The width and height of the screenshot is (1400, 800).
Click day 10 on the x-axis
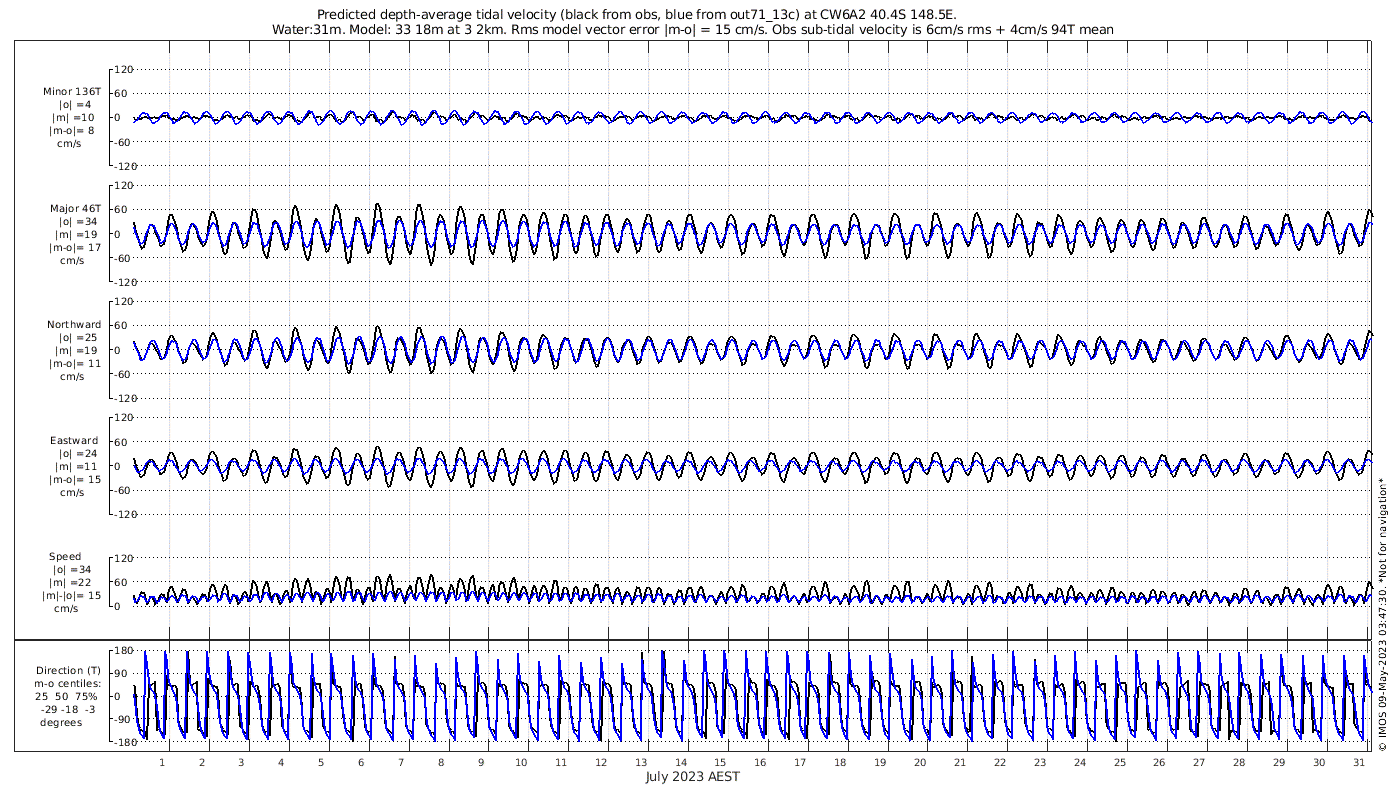[521, 762]
